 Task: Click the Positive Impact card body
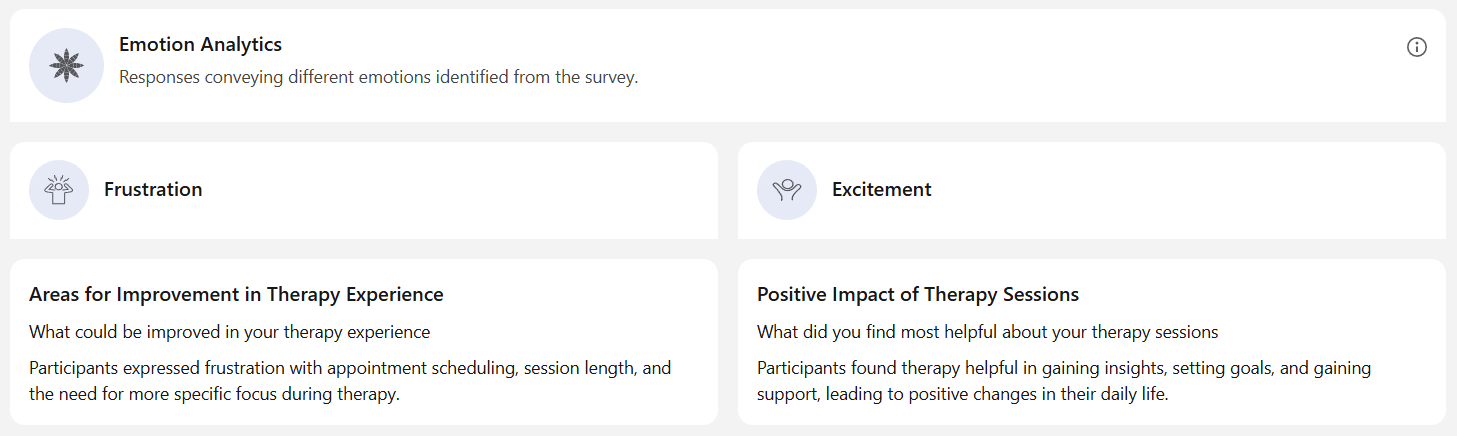pyautogui.click(x=1092, y=342)
